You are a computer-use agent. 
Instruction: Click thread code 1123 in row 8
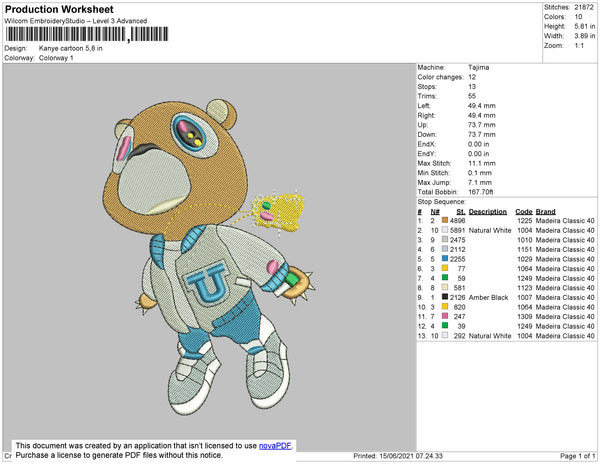point(525,288)
